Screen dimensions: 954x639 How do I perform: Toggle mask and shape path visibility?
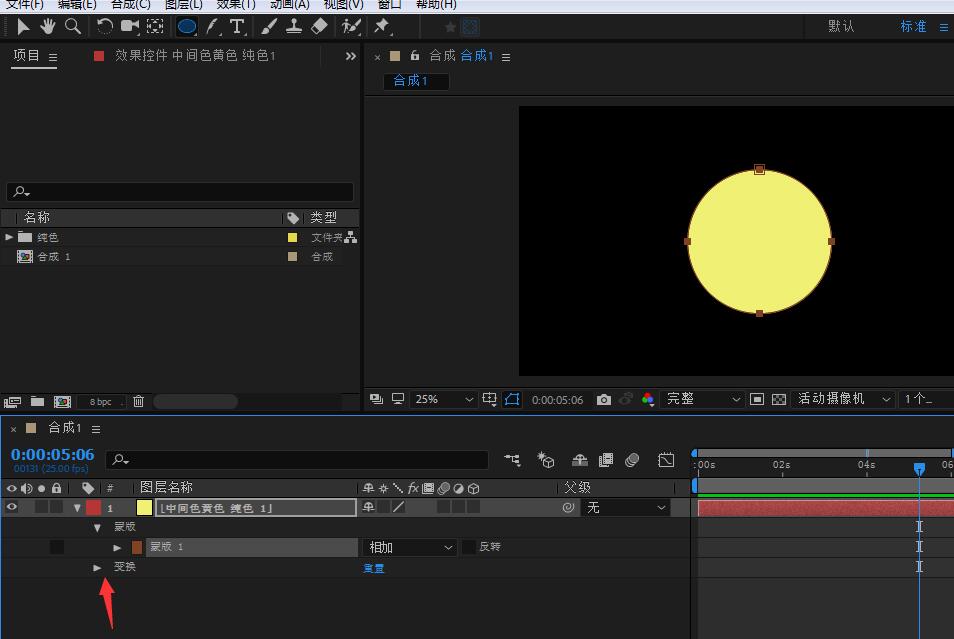tap(512, 399)
